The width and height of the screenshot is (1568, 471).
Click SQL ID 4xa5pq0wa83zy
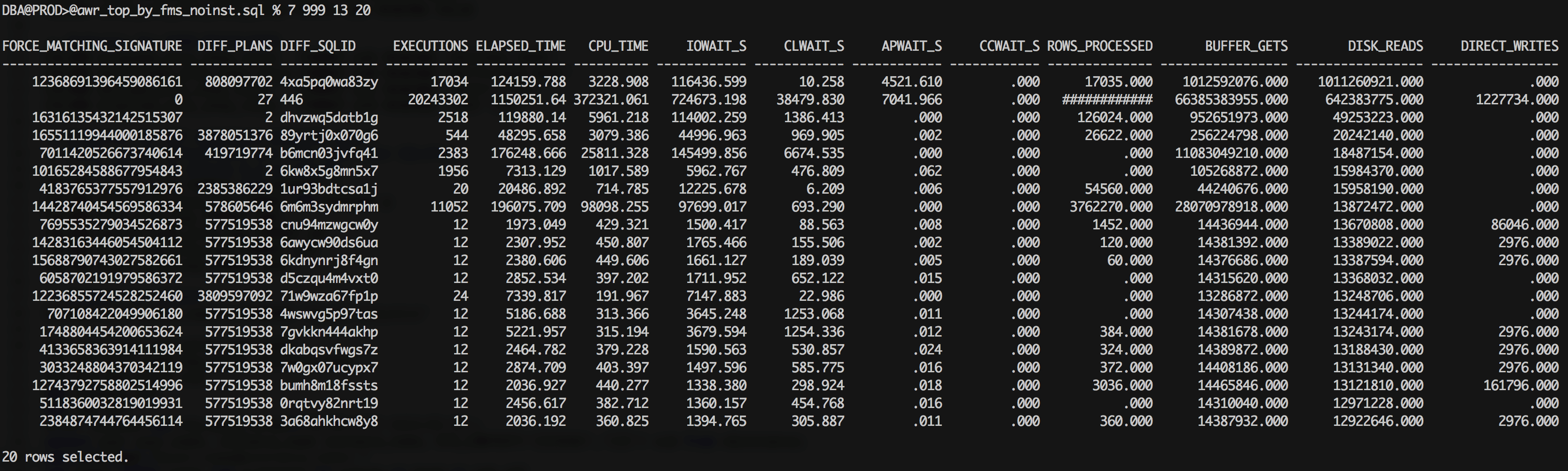pos(329,81)
